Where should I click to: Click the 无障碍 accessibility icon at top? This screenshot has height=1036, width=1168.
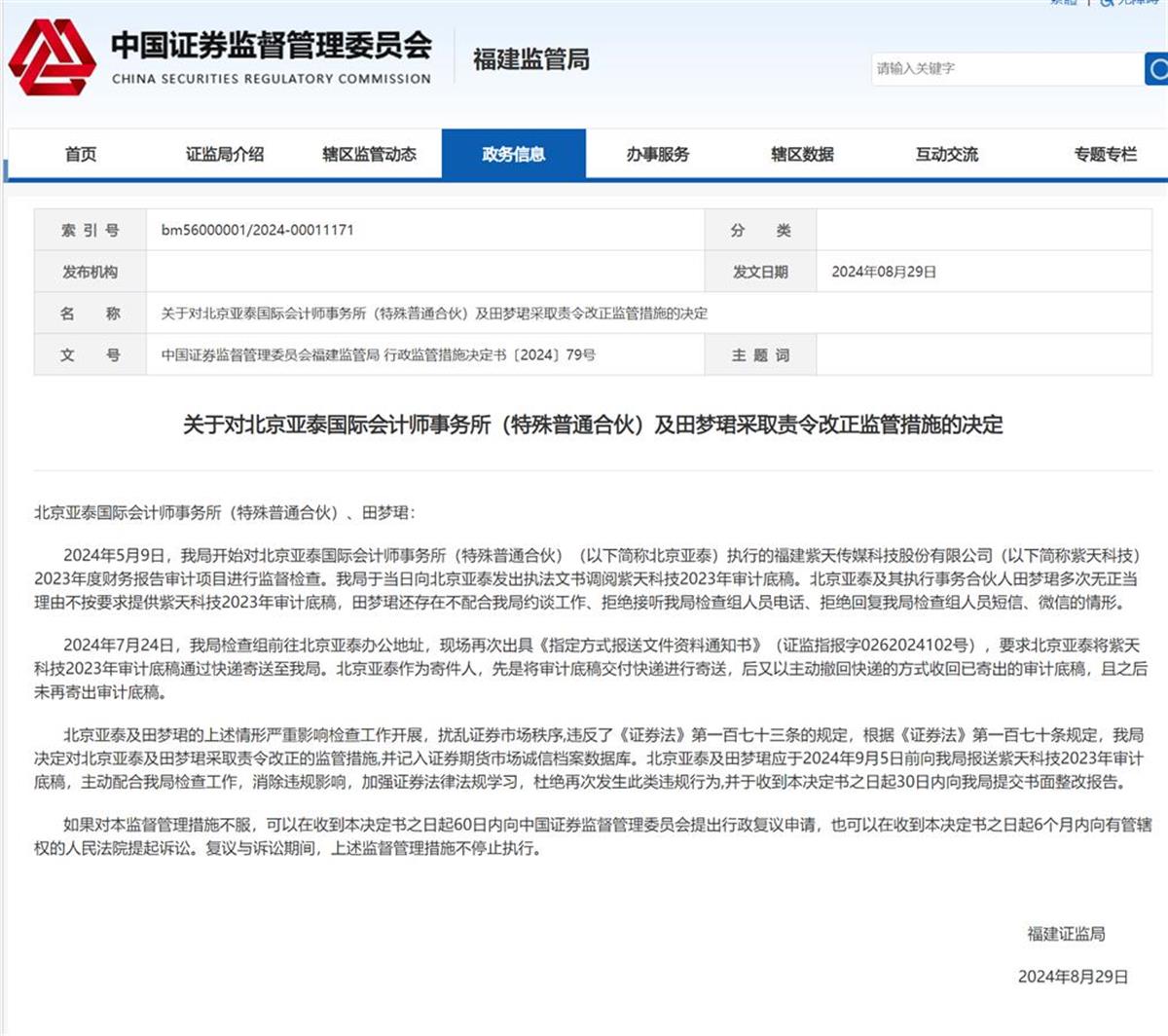point(1107,3)
